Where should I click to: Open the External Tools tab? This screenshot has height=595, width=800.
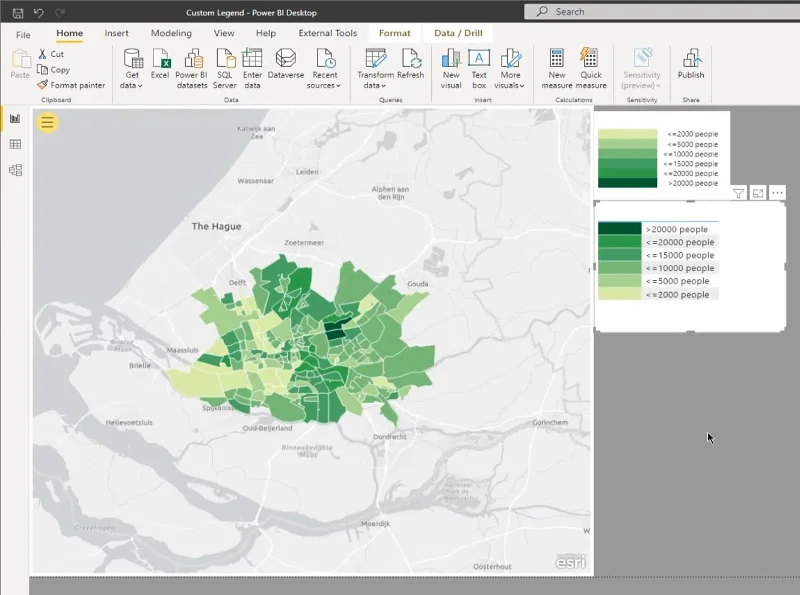point(328,33)
